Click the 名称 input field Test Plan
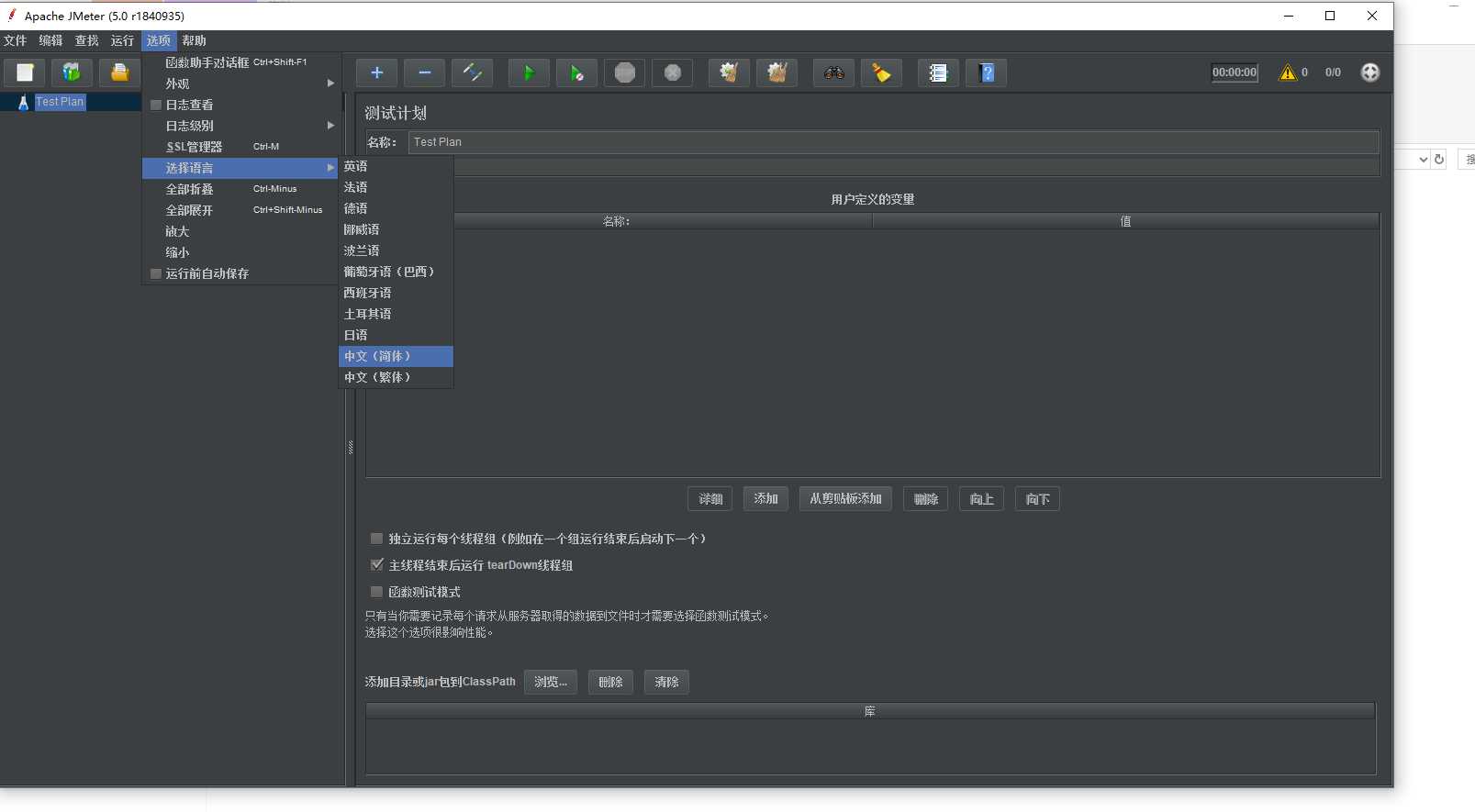Image resolution: width=1475 pixels, height=812 pixels. [893, 142]
